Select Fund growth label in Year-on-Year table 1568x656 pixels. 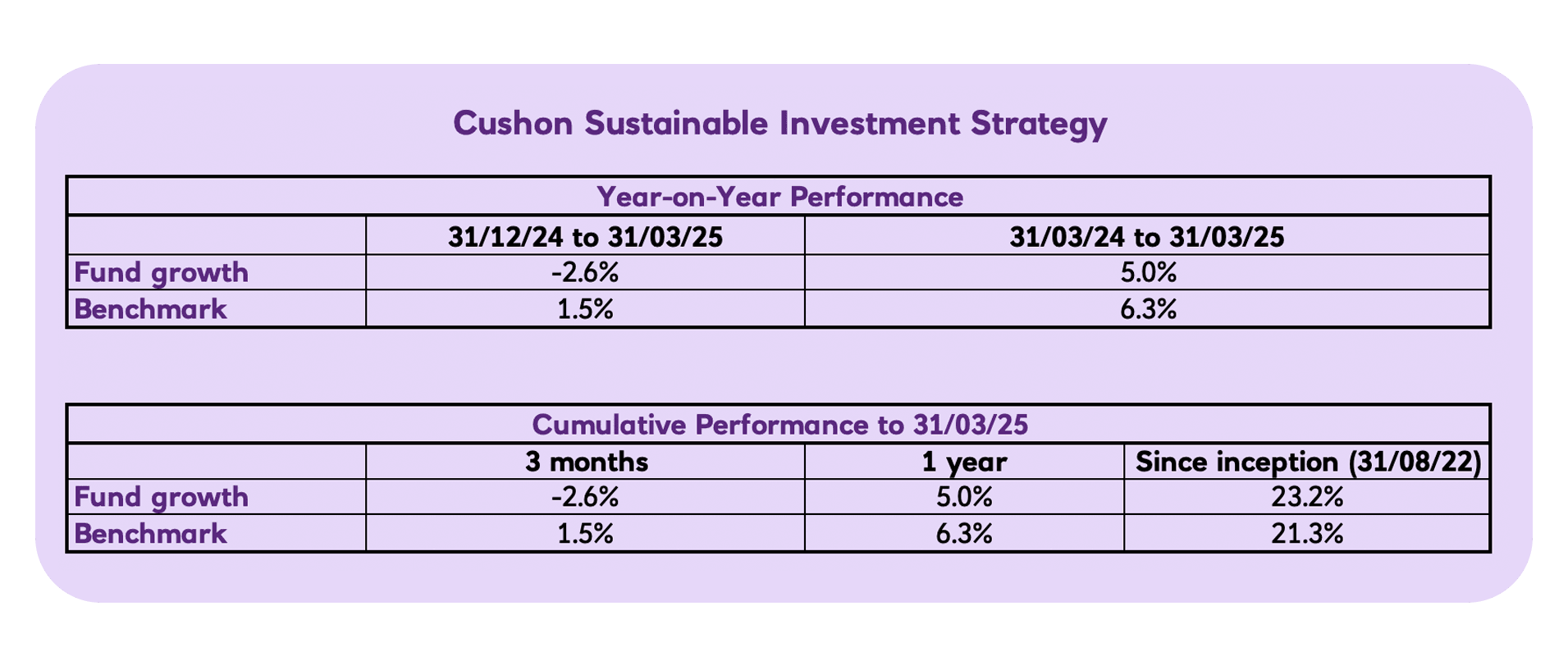point(162,272)
